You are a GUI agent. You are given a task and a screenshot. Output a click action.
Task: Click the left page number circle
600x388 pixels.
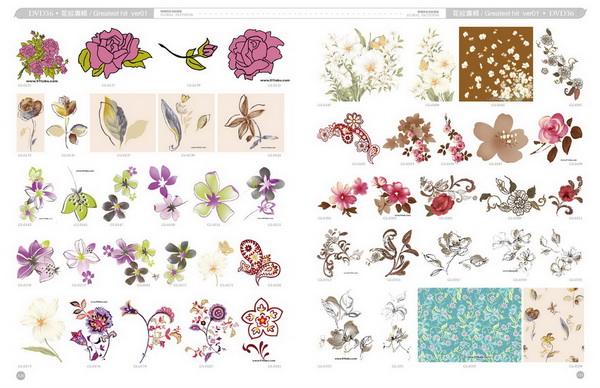[x=21, y=376]
